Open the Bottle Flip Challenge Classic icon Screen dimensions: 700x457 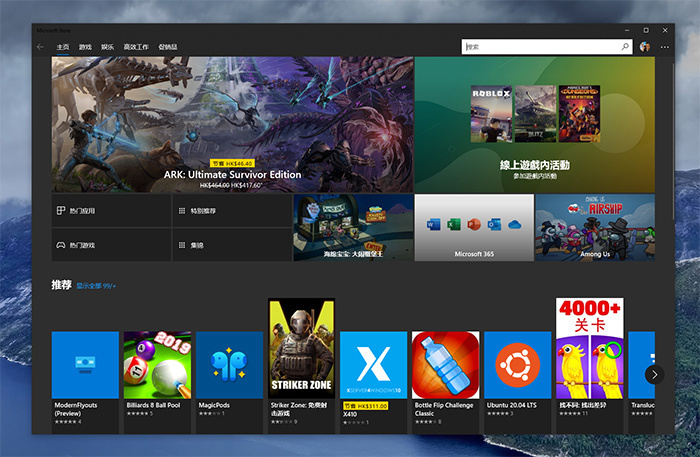(x=445, y=365)
